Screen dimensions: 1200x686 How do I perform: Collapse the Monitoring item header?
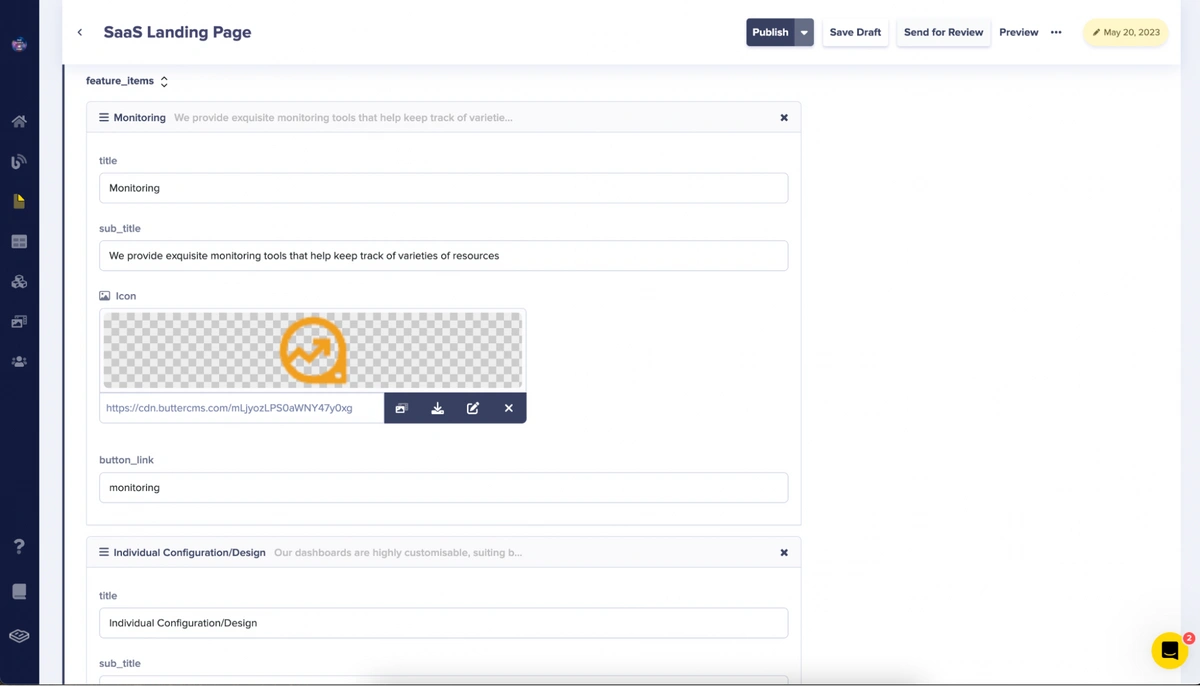tap(139, 117)
